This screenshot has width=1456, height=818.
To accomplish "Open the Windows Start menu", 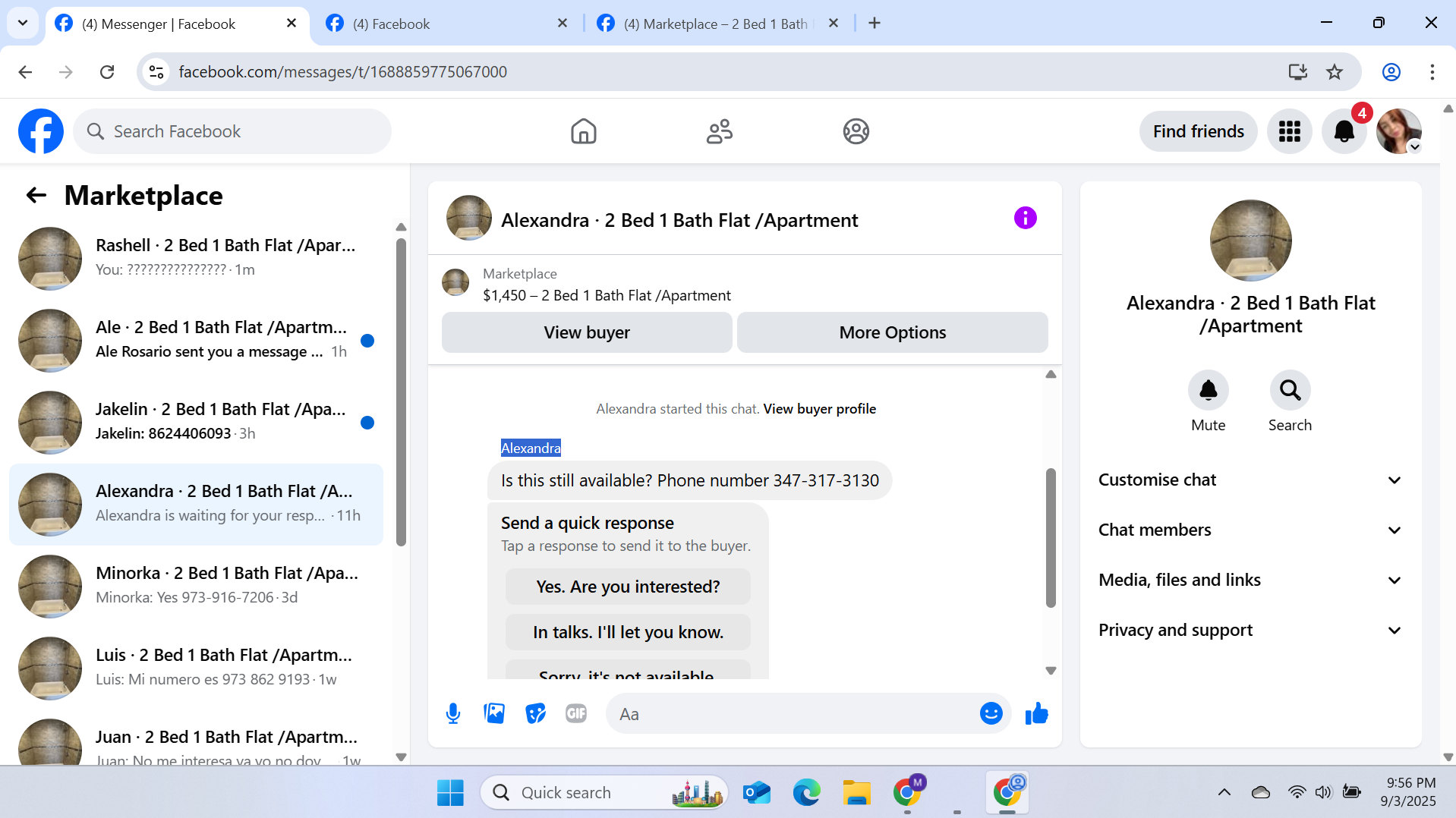I will pyautogui.click(x=450, y=792).
